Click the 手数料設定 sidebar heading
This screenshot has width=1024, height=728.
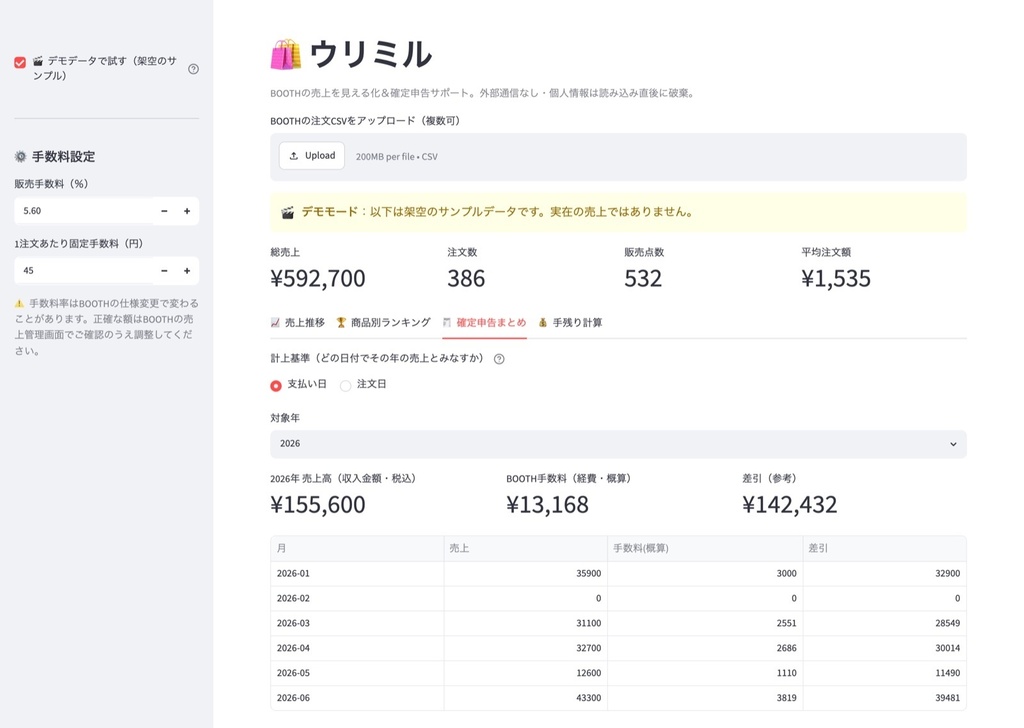click(55, 157)
